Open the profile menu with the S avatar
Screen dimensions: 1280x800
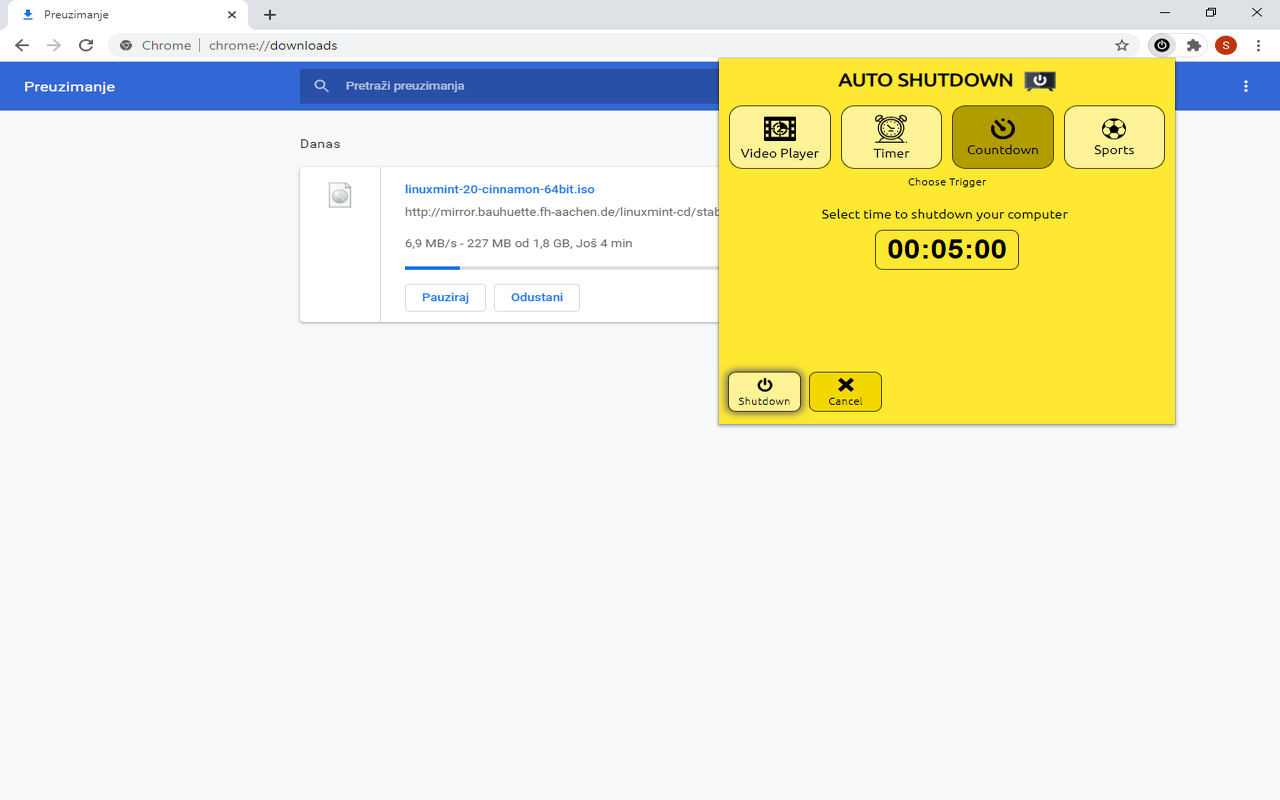point(1226,45)
